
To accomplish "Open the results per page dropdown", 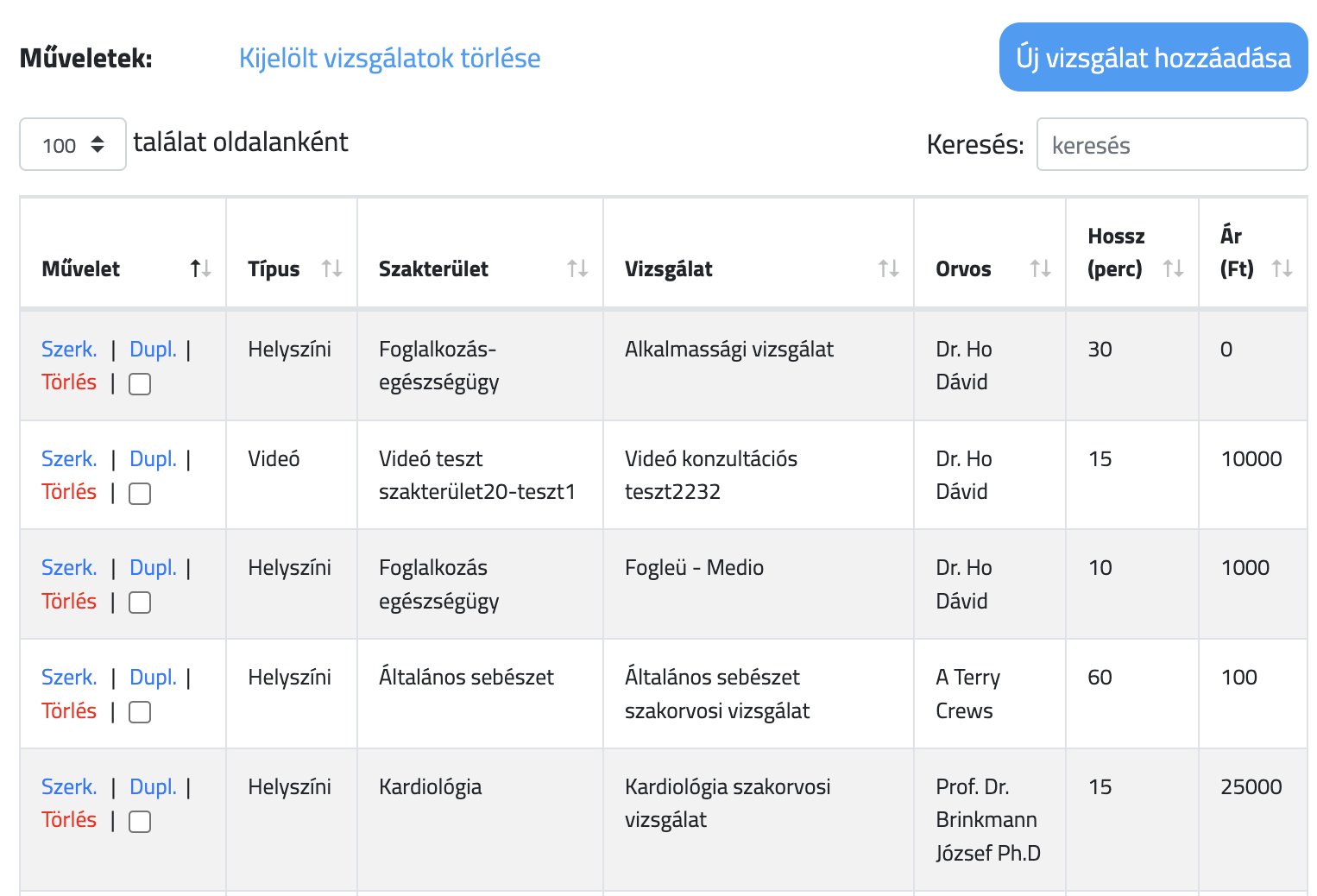I will 73,145.
